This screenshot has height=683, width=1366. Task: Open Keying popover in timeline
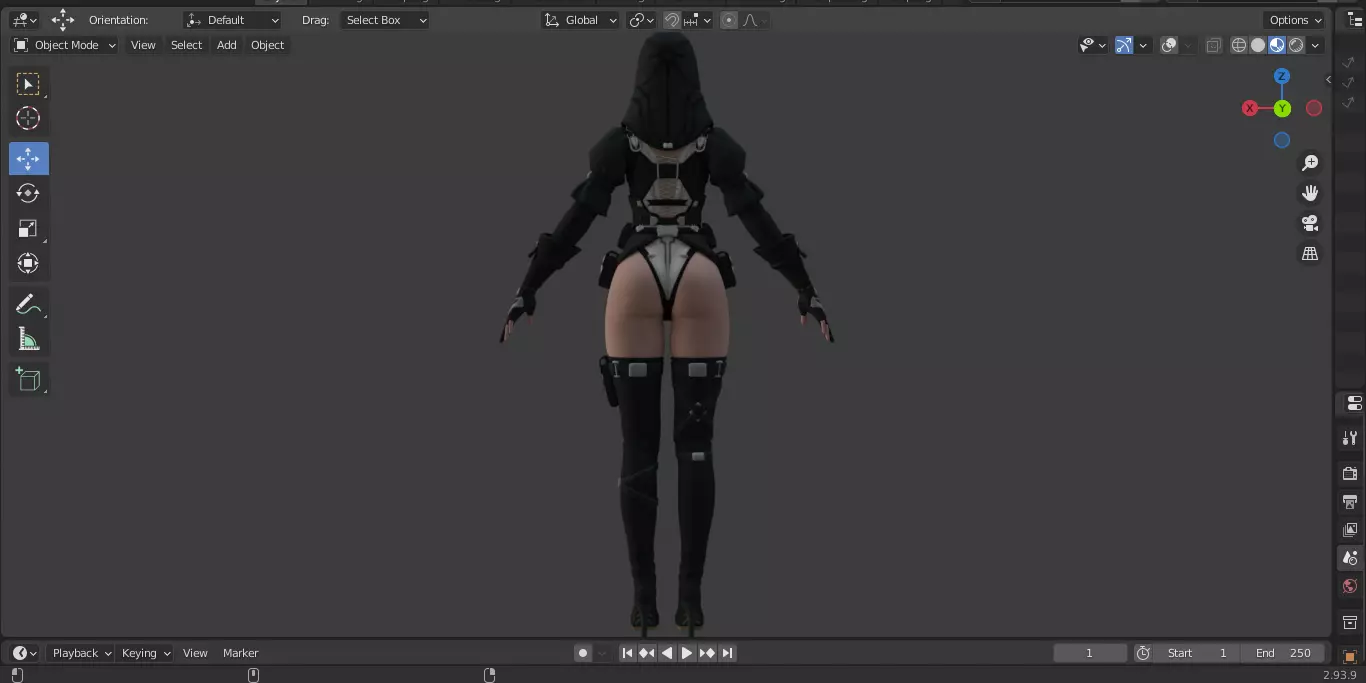tap(146, 653)
